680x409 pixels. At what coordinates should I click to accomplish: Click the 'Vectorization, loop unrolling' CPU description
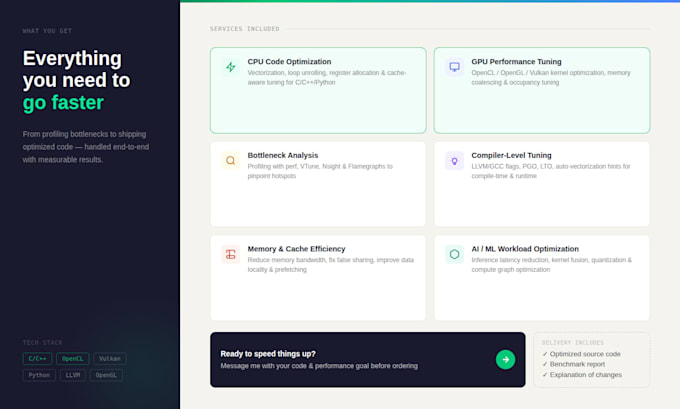327,78
